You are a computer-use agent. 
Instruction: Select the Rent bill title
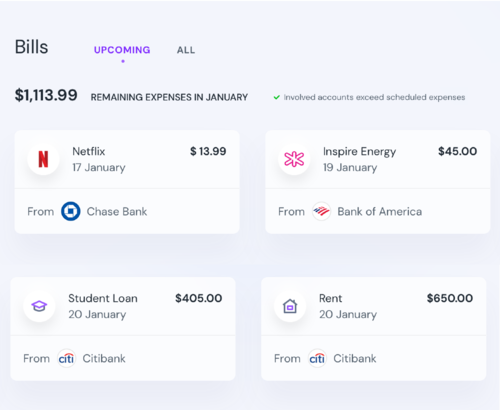click(330, 298)
